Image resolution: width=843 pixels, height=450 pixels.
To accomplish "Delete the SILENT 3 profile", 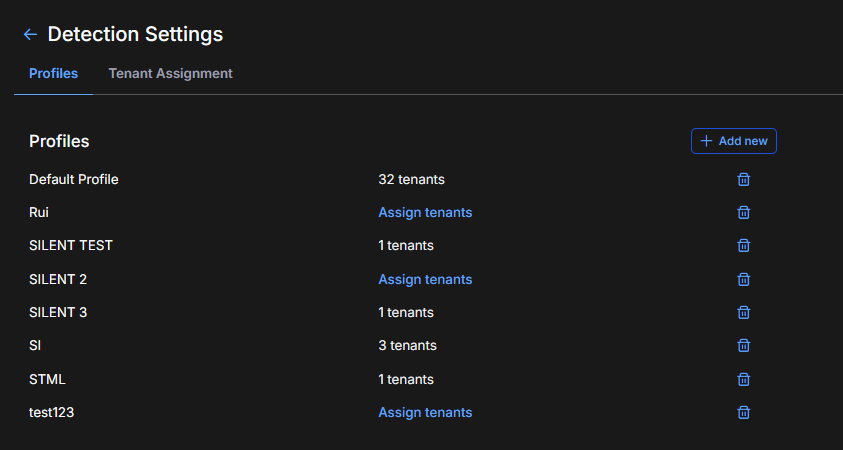I will coord(744,312).
